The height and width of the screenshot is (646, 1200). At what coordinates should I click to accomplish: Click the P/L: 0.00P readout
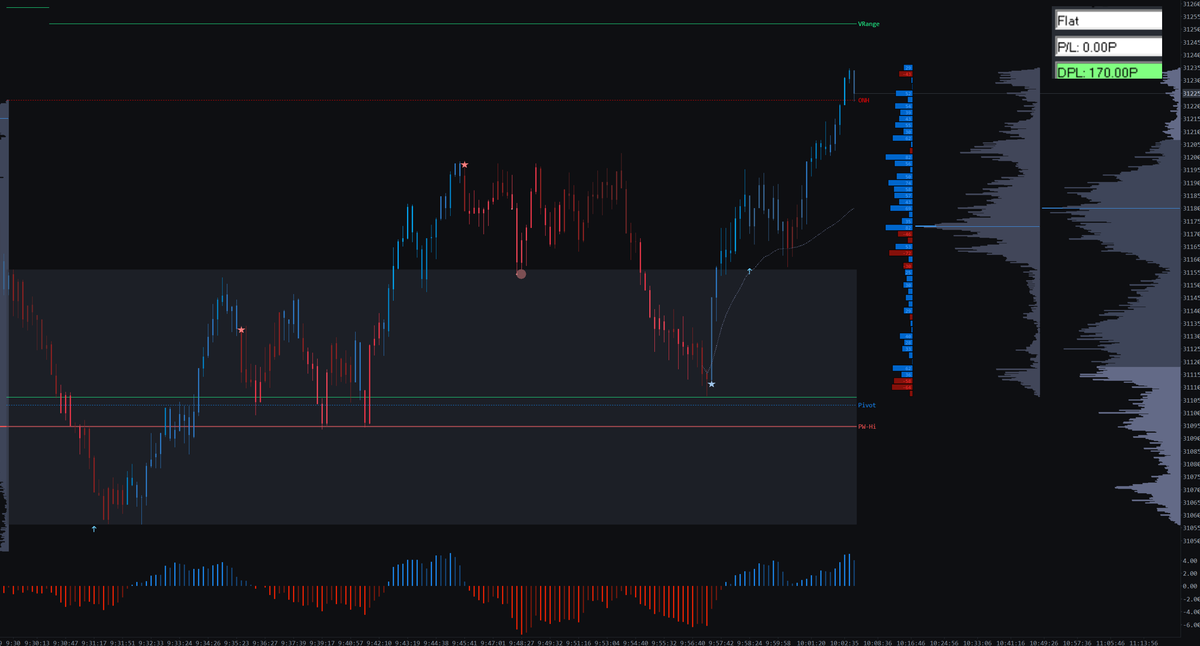point(1108,46)
